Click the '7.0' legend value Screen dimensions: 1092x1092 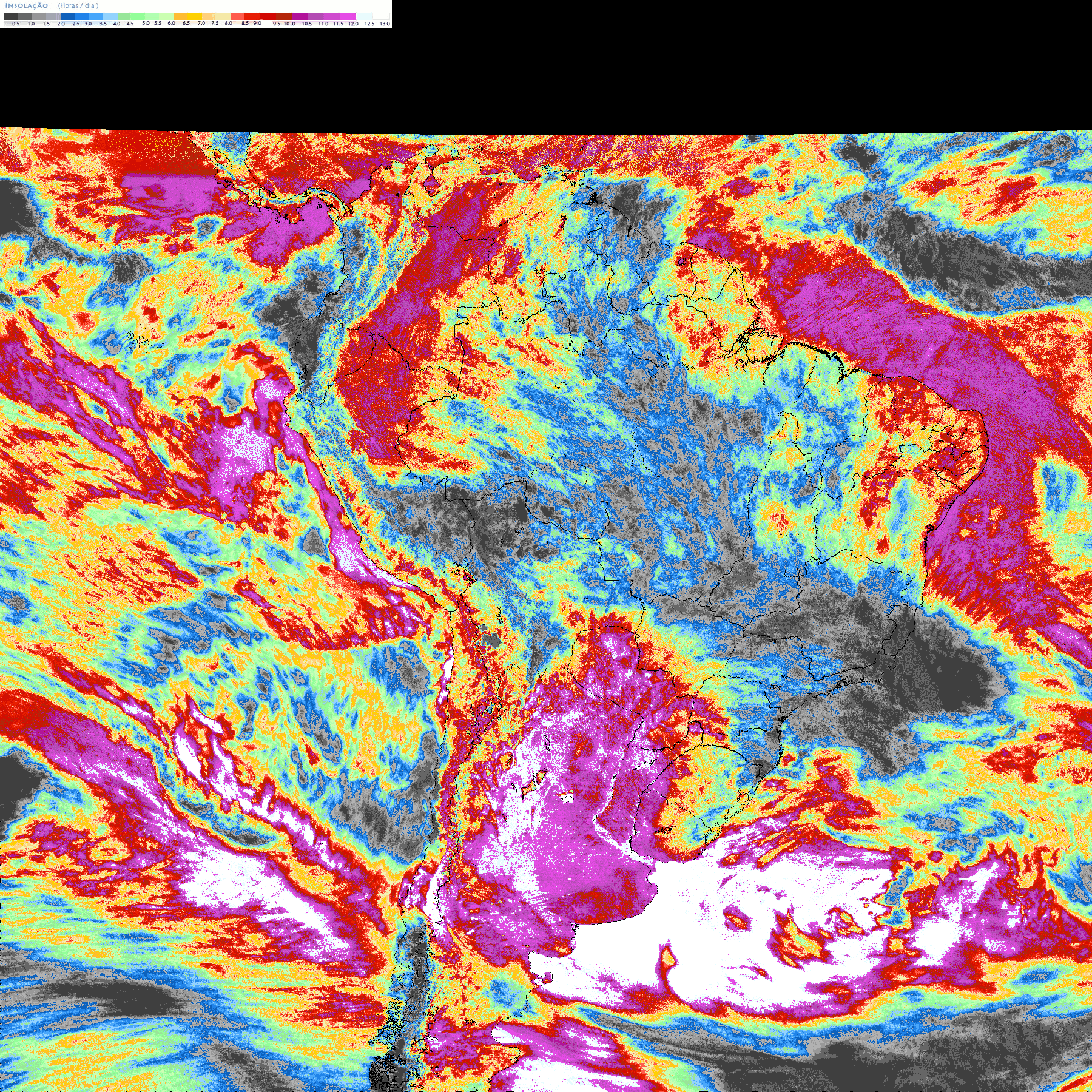pyautogui.click(x=201, y=23)
